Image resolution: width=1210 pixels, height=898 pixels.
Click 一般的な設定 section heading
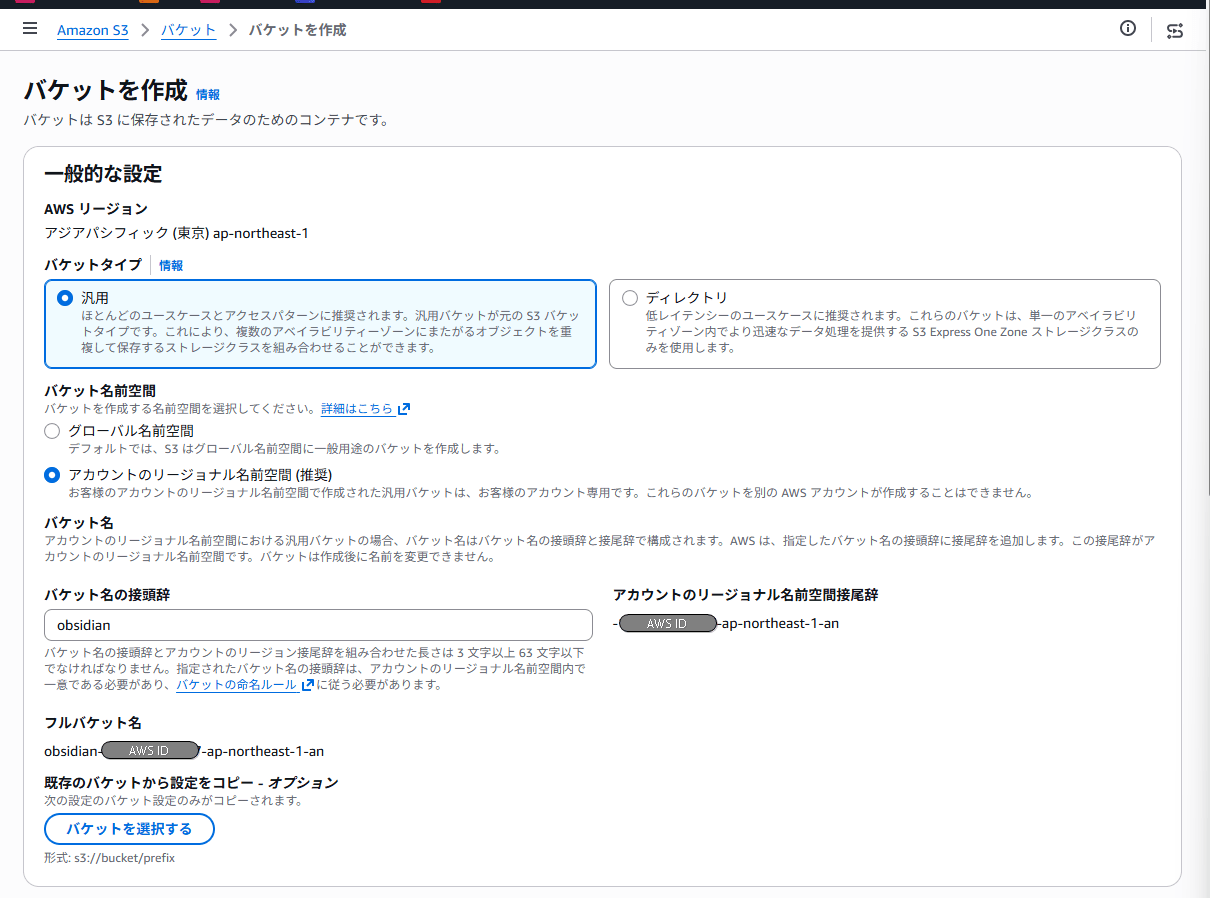103,174
